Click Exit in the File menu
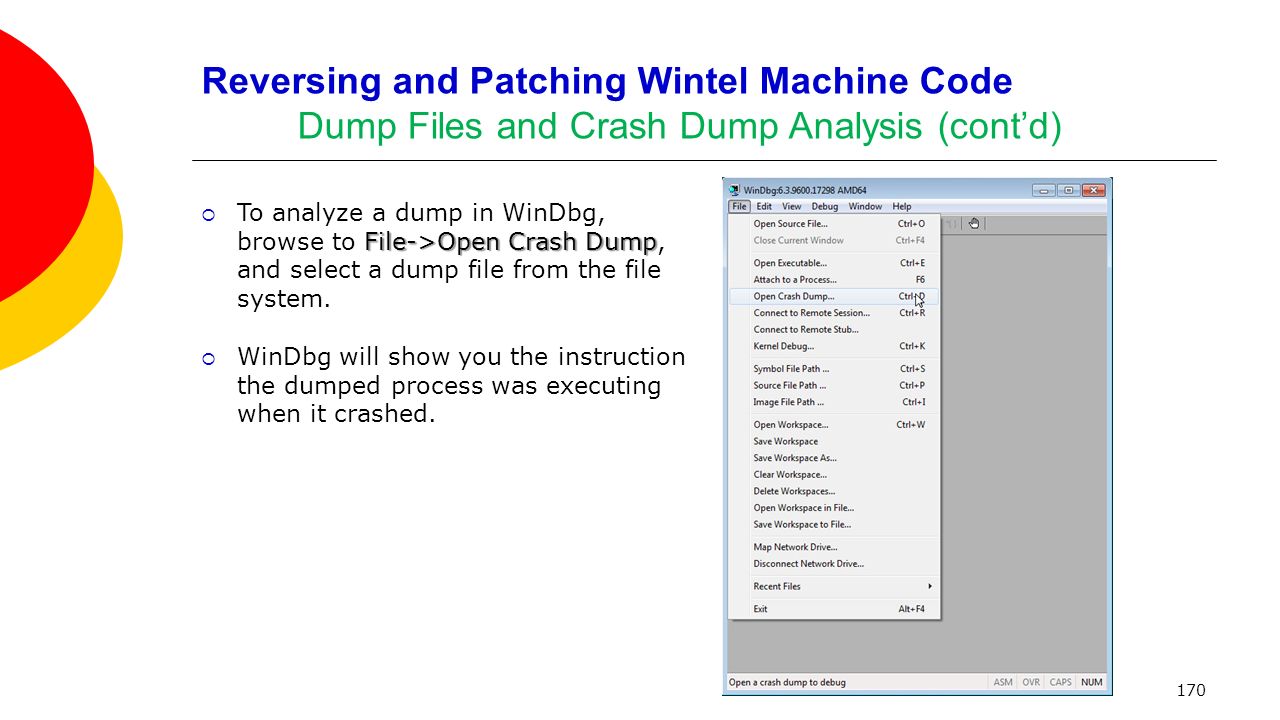Screen dimensions: 1280x720 835,609
